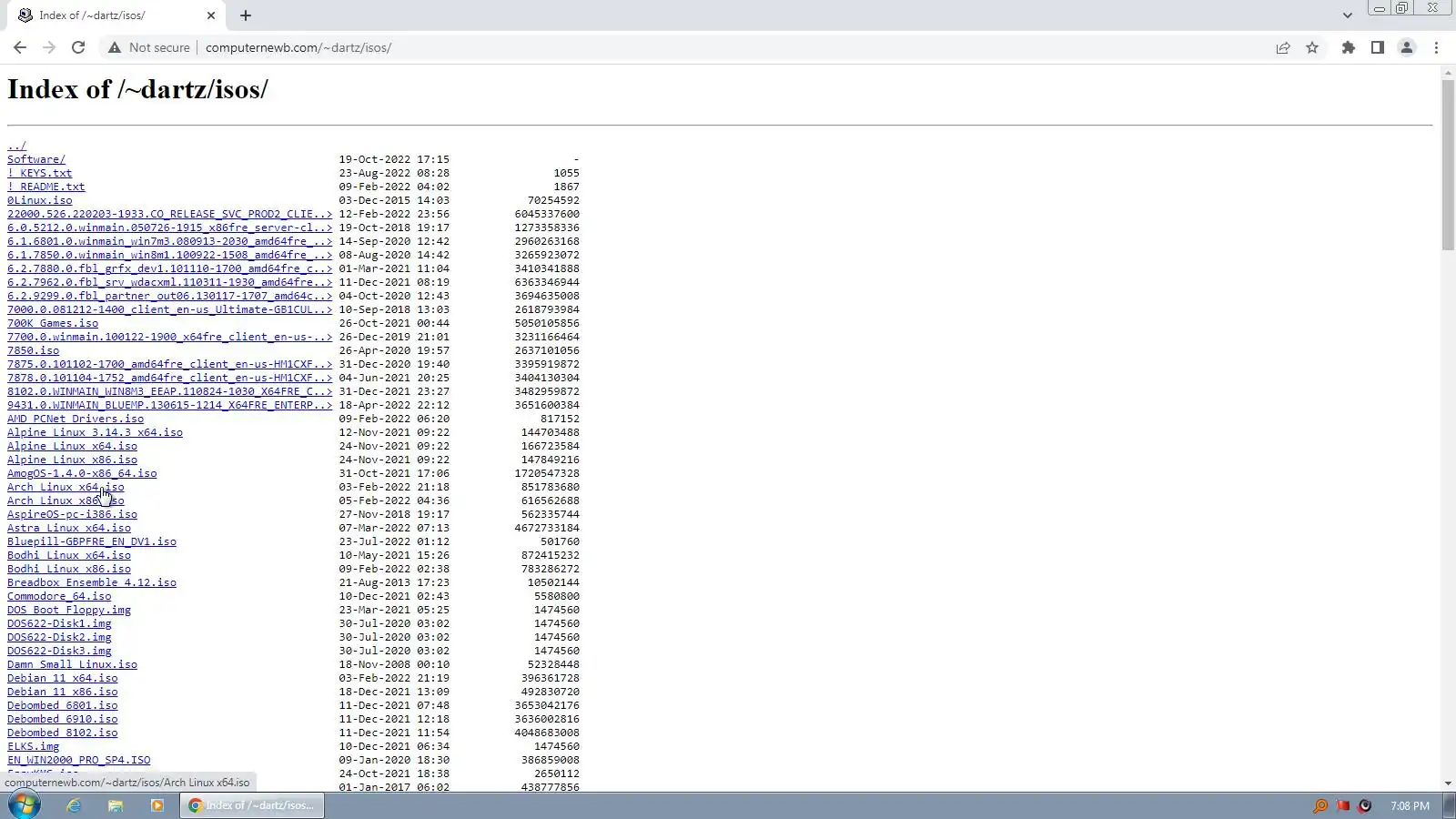Open the !_README.txt file

pos(45,187)
